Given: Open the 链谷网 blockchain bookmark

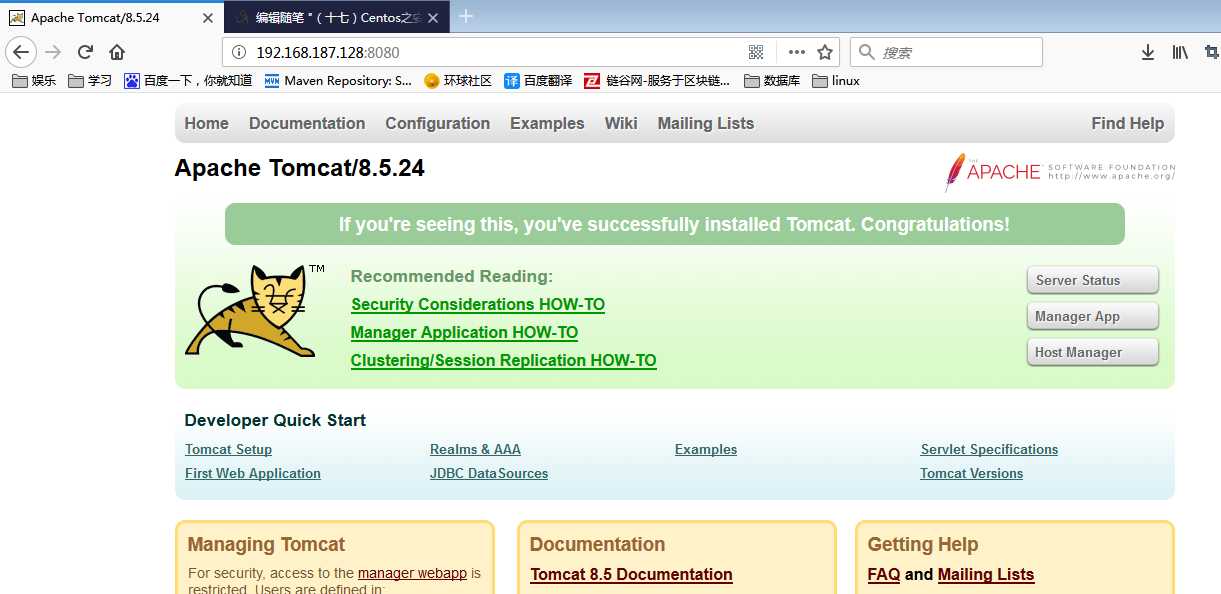Looking at the screenshot, I should tap(658, 81).
